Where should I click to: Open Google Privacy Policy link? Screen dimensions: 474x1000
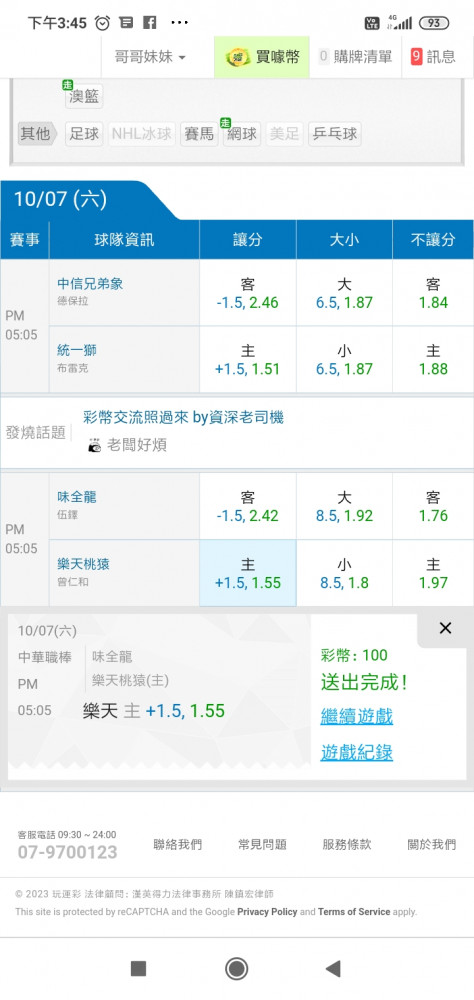267,912
